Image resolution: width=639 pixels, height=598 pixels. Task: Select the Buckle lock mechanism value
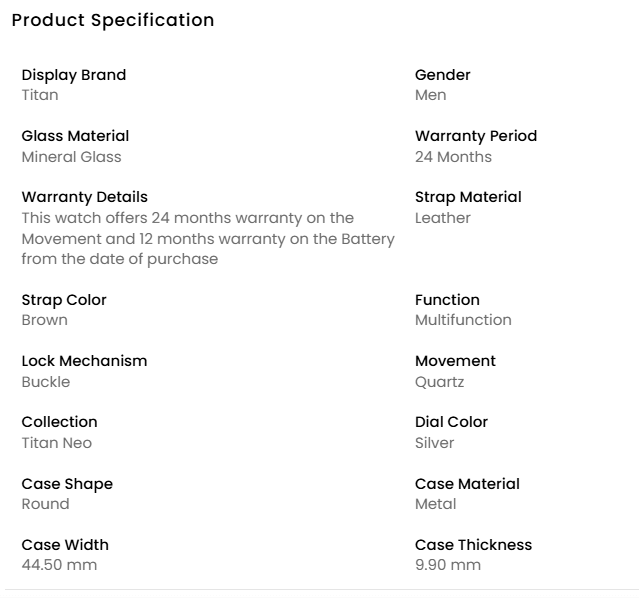coord(46,382)
